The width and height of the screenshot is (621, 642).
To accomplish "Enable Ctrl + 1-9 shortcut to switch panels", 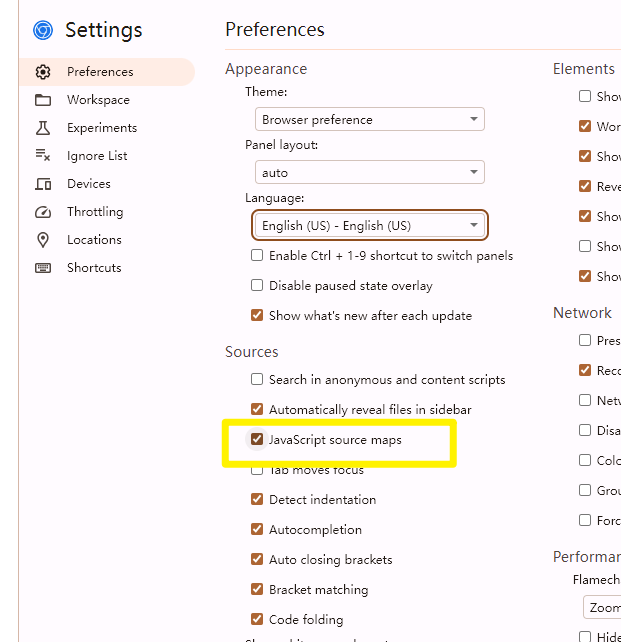I will click(257, 256).
